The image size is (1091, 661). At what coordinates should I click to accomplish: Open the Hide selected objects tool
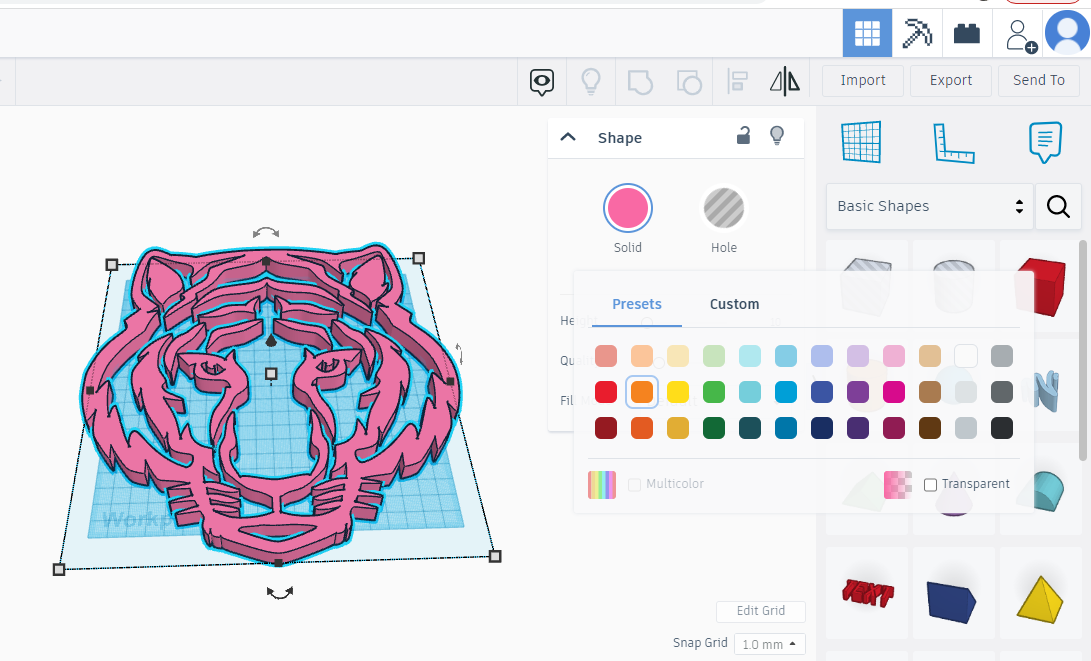[541, 81]
